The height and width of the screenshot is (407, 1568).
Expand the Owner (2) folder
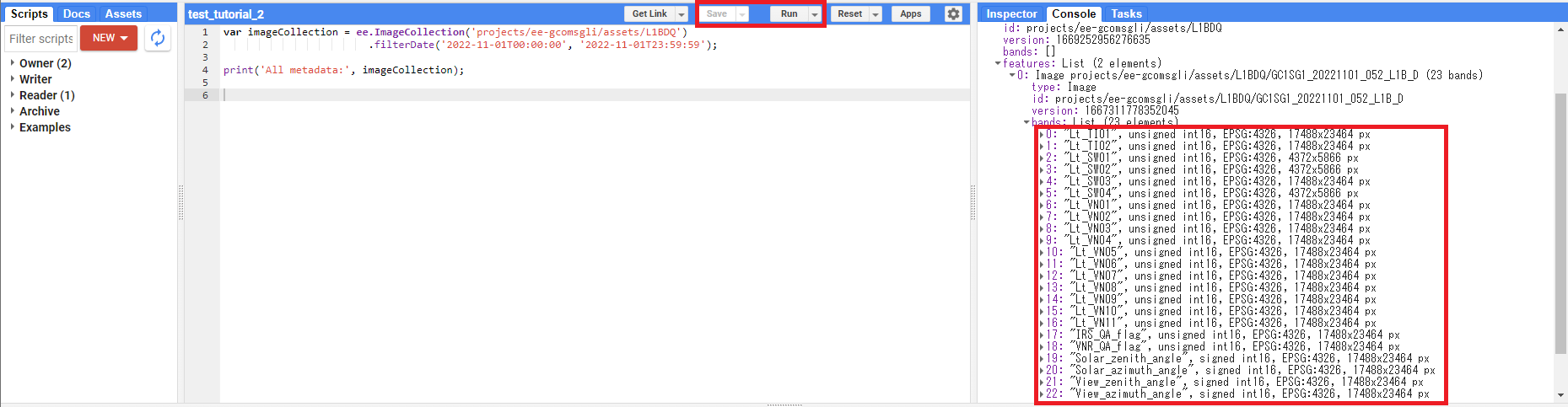12,63
